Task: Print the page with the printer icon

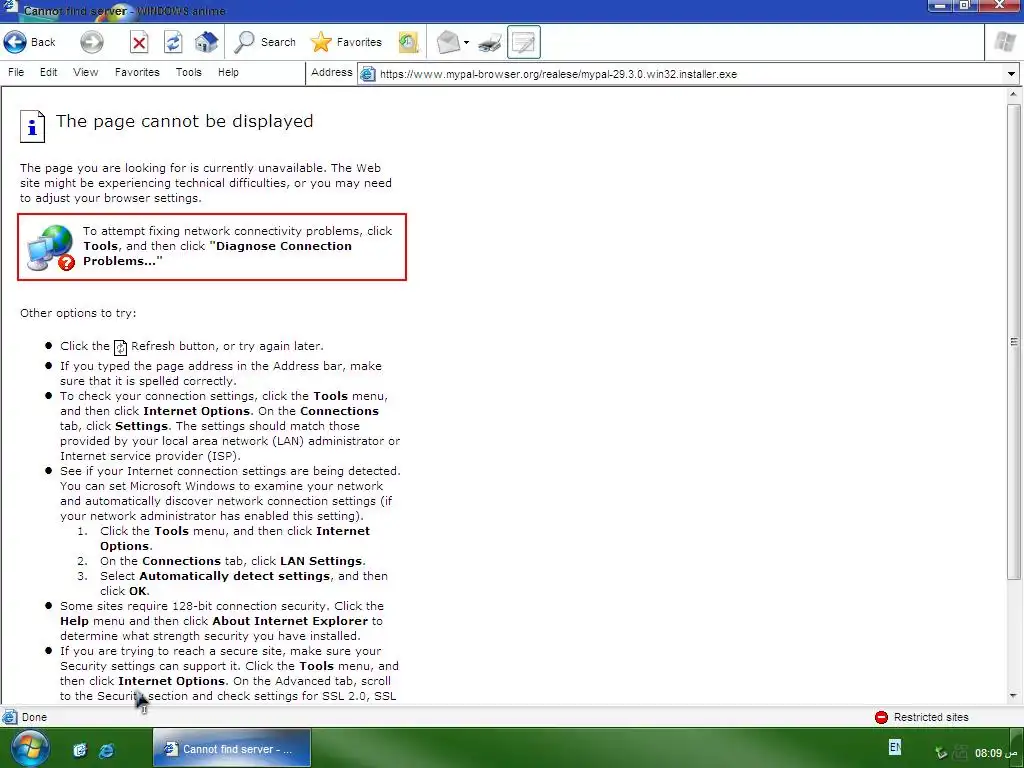Action: click(490, 43)
